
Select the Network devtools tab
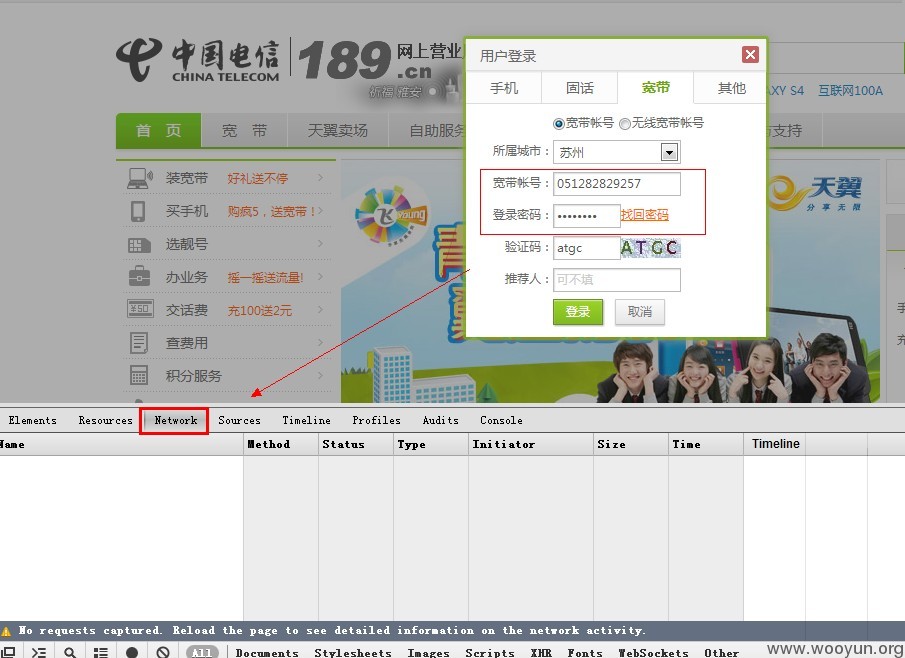tap(175, 420)
